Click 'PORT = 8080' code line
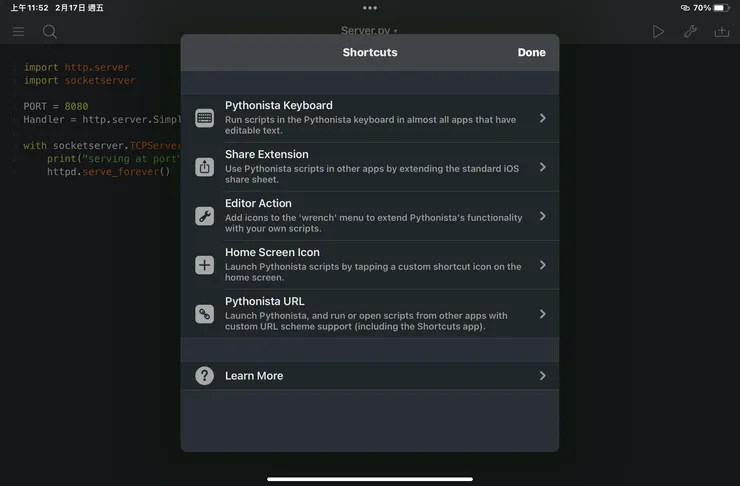This screenshot has height=486, width=740. [x=56, y=106]
